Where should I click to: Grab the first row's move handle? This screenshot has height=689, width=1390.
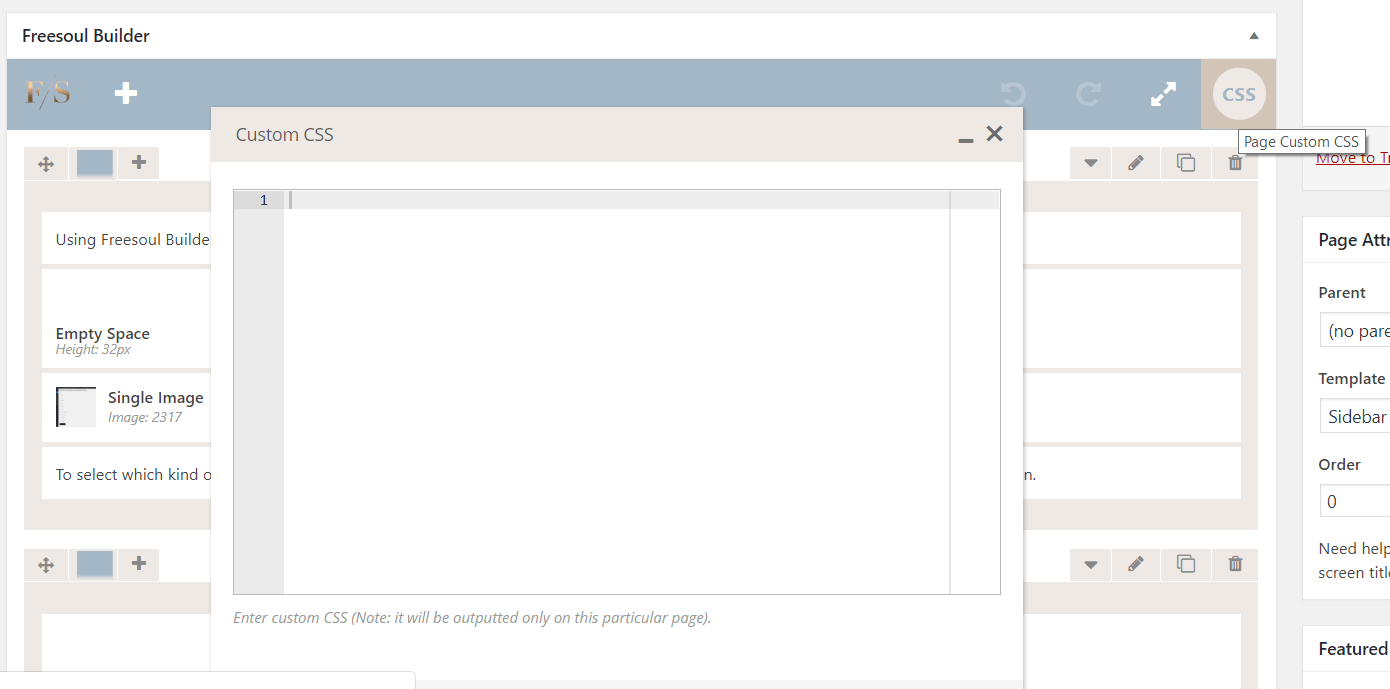pos(46,163)
